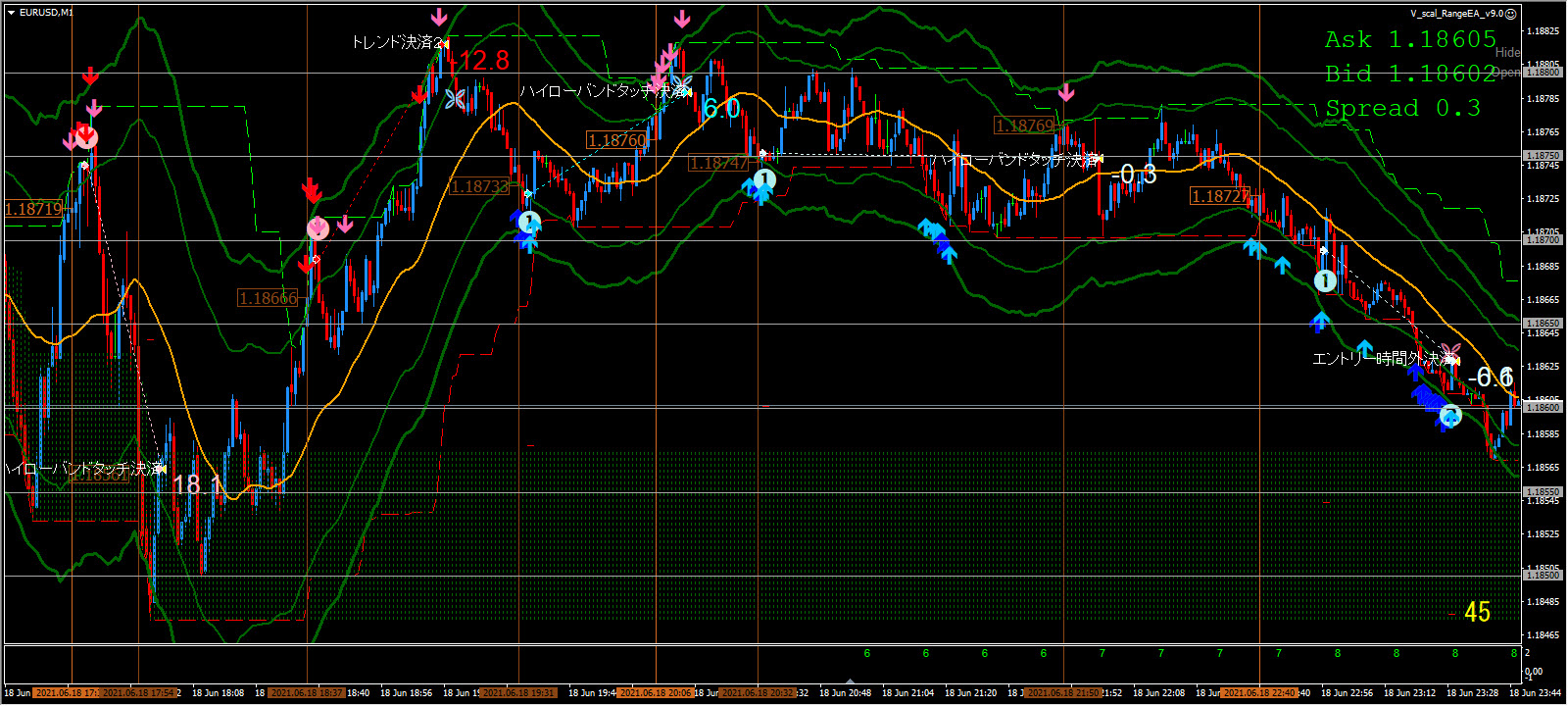The height and width of the screenshot is (706, 1568).
Task: Click the 2021.06.18 21:50 time marker
Action: click(x=1063, y=693)
